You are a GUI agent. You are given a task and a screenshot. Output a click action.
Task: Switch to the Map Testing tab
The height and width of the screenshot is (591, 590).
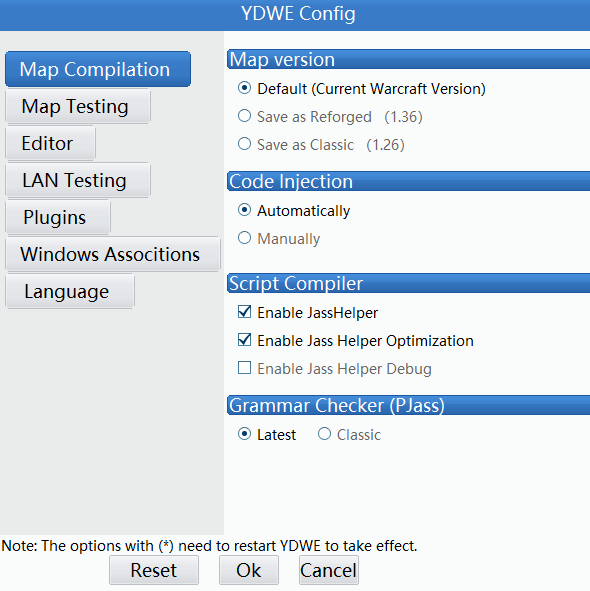pyautogui.click(x=78, y=106)
